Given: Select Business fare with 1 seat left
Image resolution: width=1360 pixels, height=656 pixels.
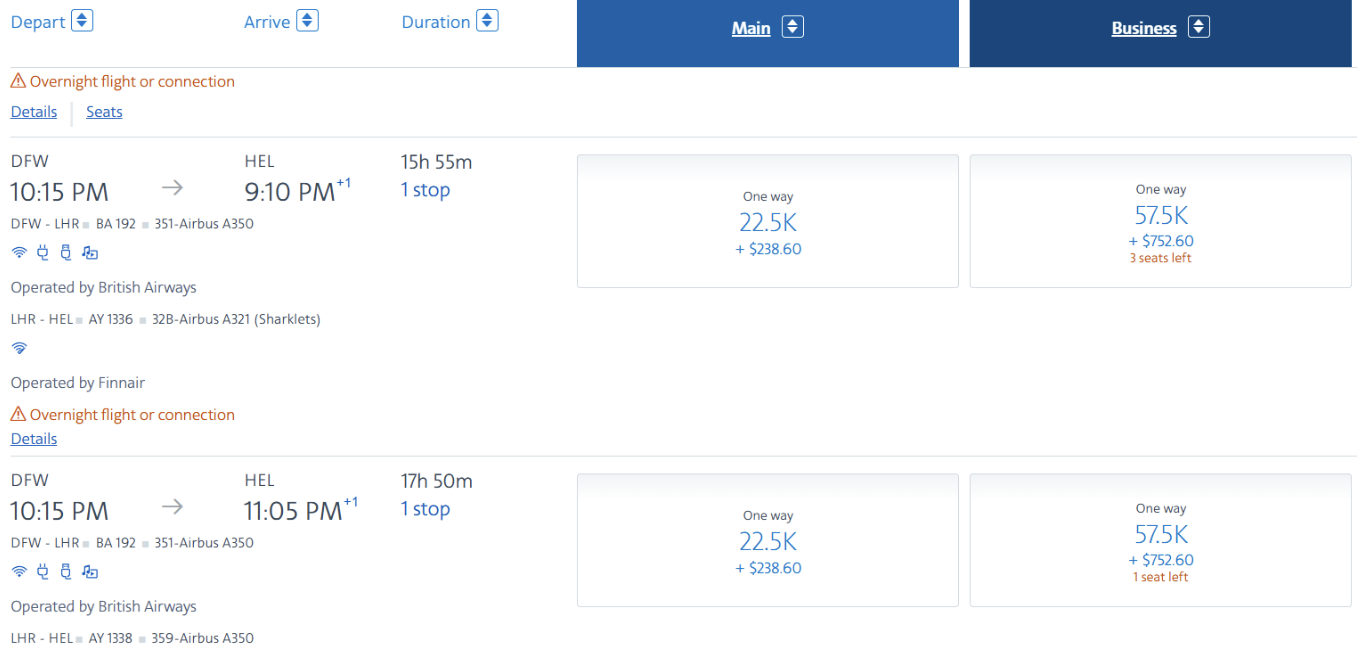Looking at the screenshot, I should coord(1160,540).
